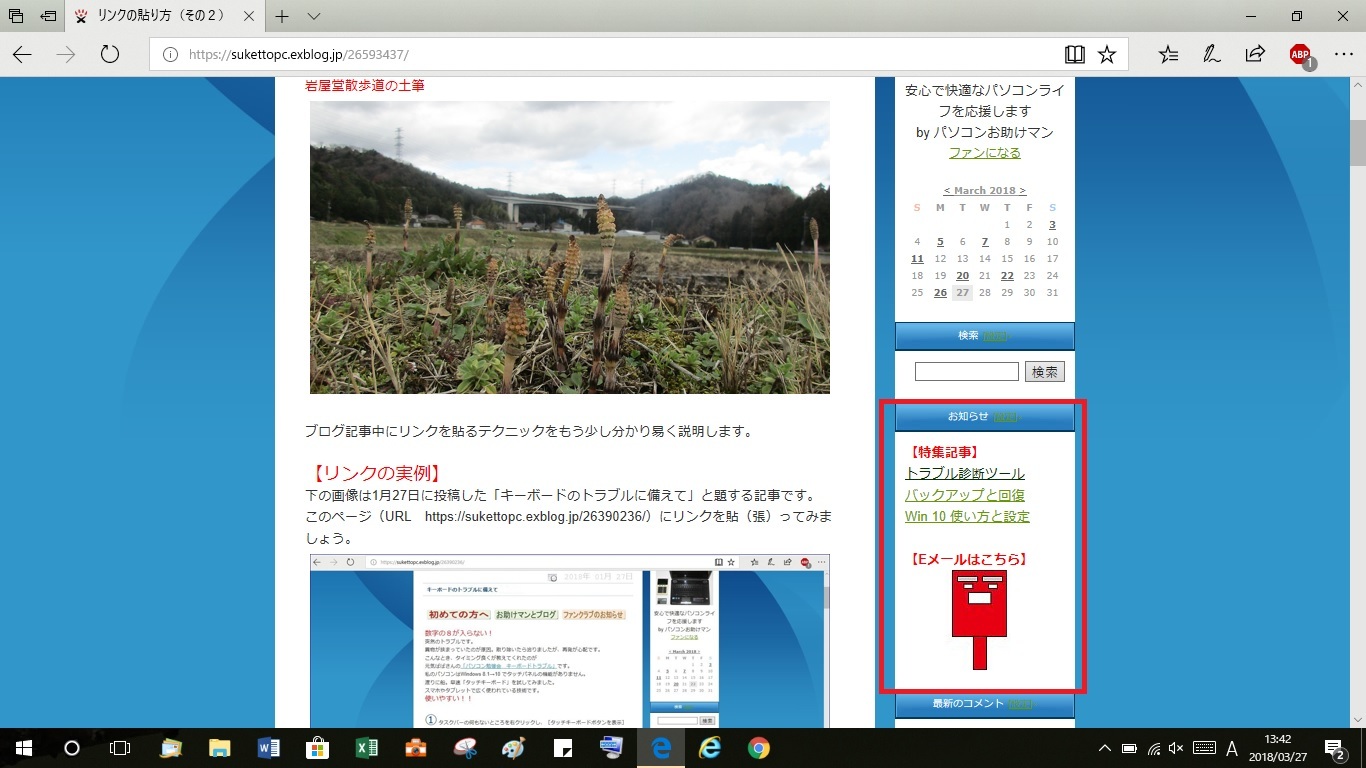Go to next month in calendar
Viewport: 1366px width, 768px height.
click(x=1022, y=190)
